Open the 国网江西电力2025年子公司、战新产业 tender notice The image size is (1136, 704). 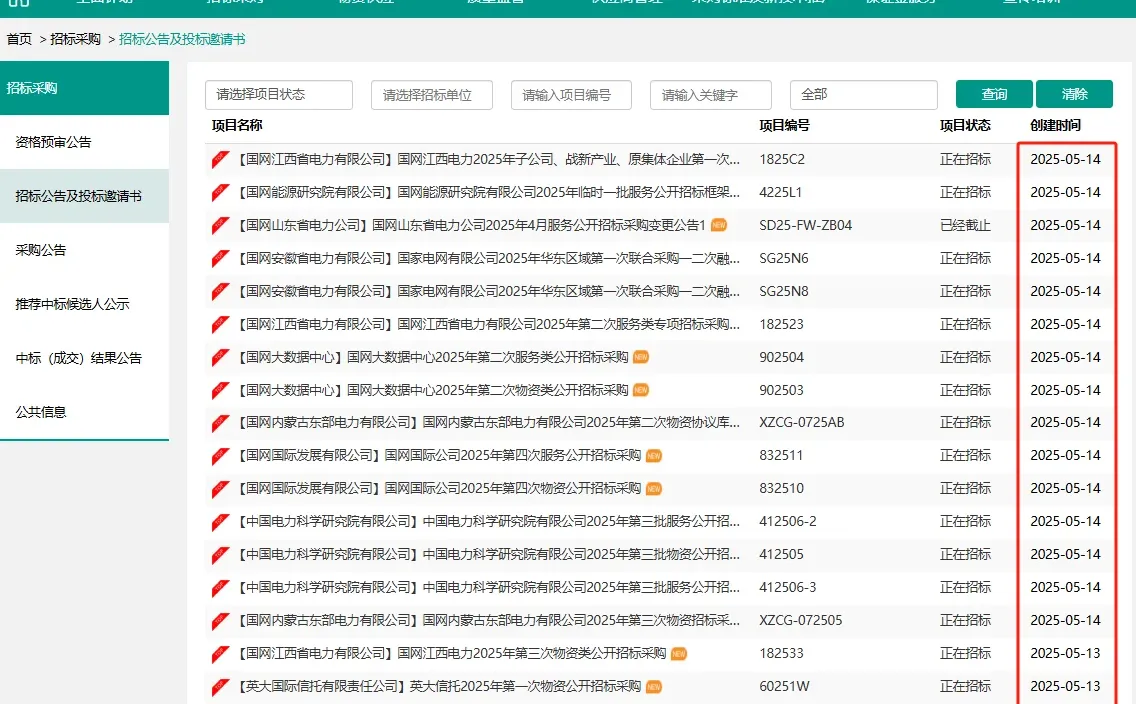tap(489, 159)
